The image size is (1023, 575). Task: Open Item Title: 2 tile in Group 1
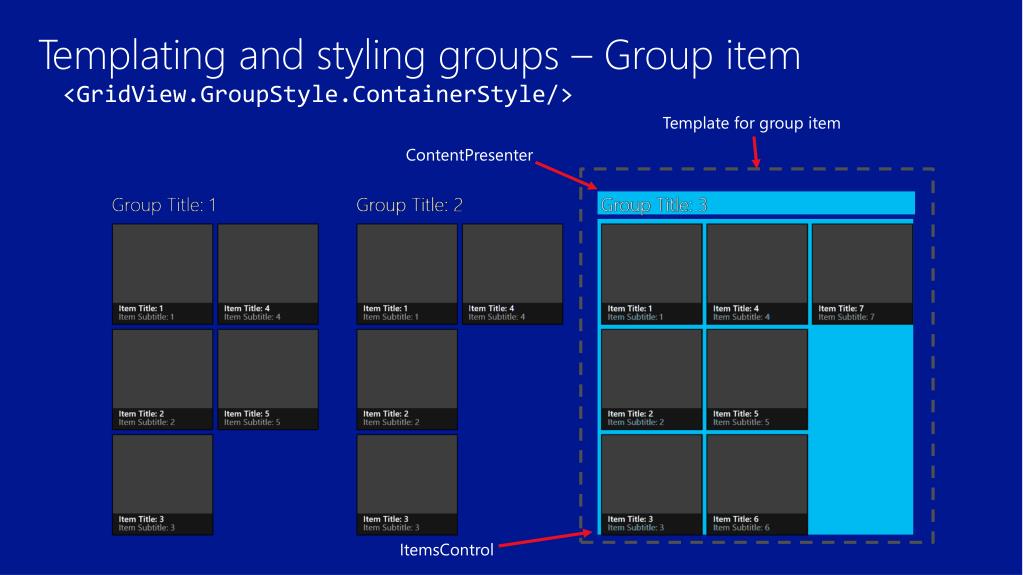(x=162, y=379)
